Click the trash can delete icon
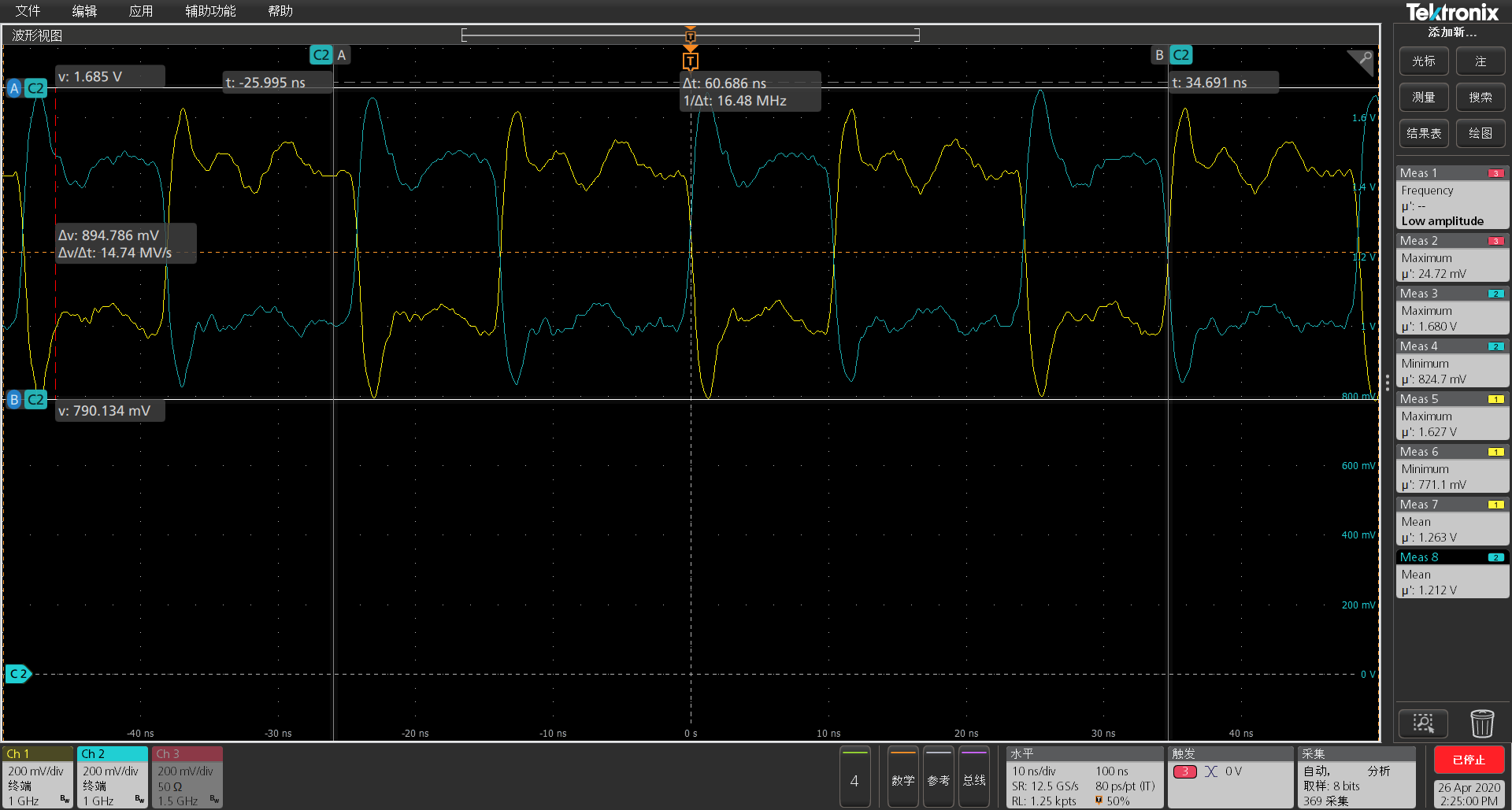 pyautogui.click(x=1482, y=723)
